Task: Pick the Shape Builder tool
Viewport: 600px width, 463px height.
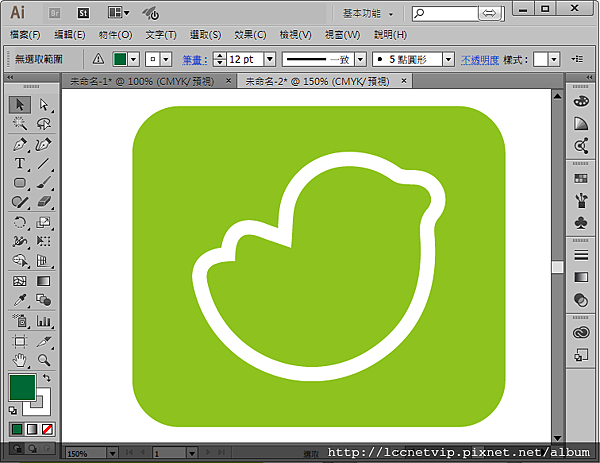Action: (20, 261)
